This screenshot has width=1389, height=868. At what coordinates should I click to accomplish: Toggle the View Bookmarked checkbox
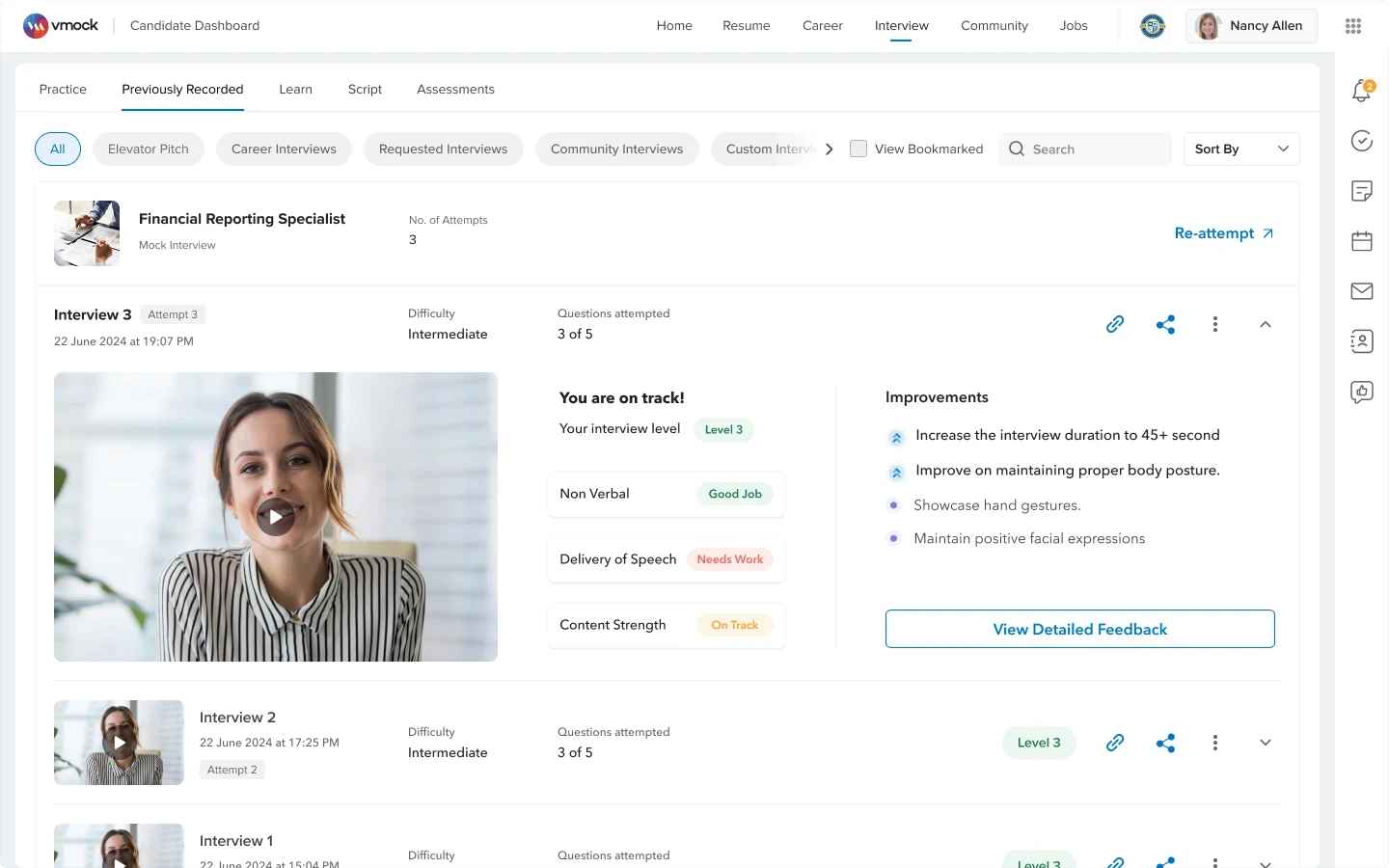[x=858, y=149]
